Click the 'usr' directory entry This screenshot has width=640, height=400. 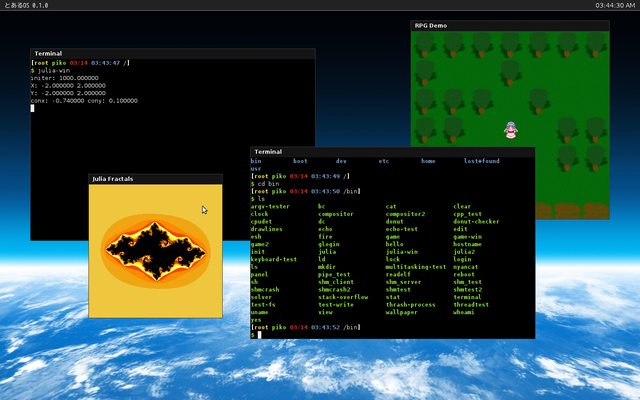tap(256, 169)
